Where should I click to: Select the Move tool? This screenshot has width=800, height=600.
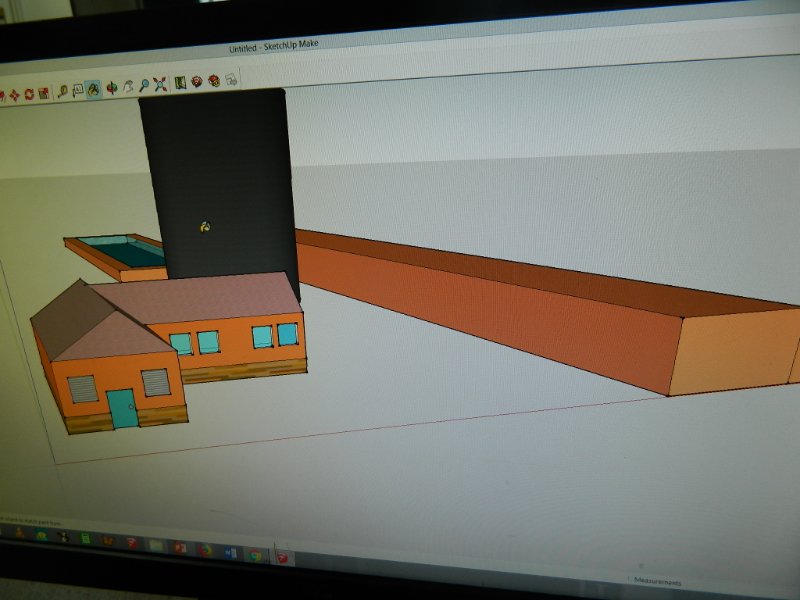click(x=14, y=95)
